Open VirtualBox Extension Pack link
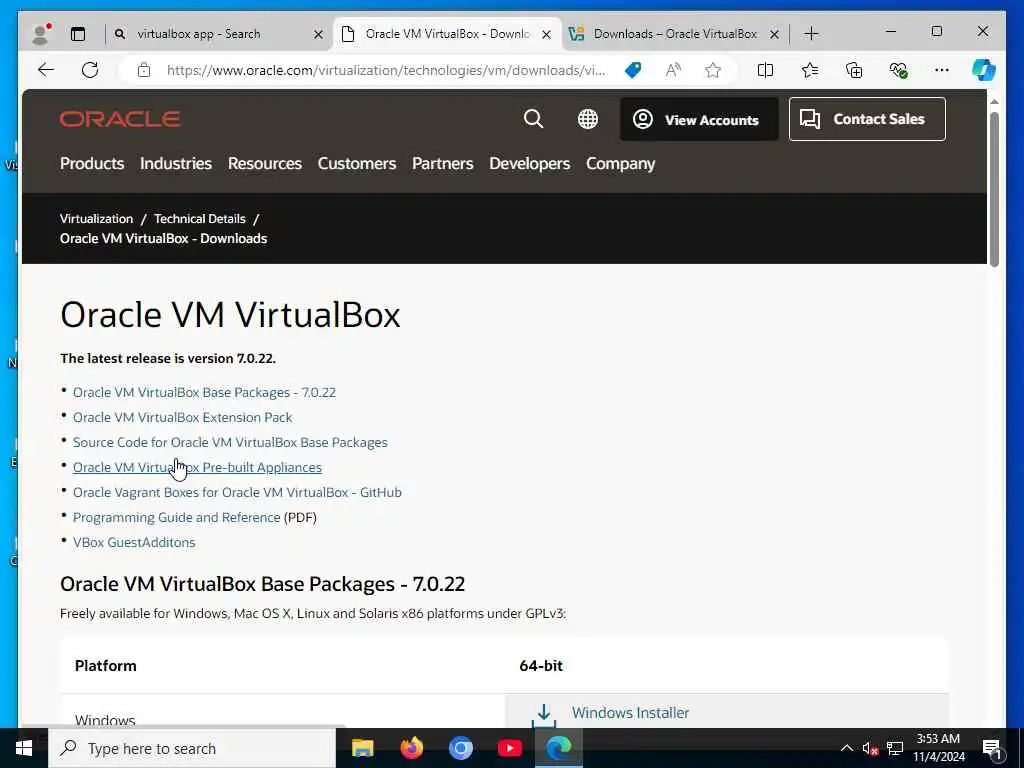1024x768 pixels. point(182,417)
